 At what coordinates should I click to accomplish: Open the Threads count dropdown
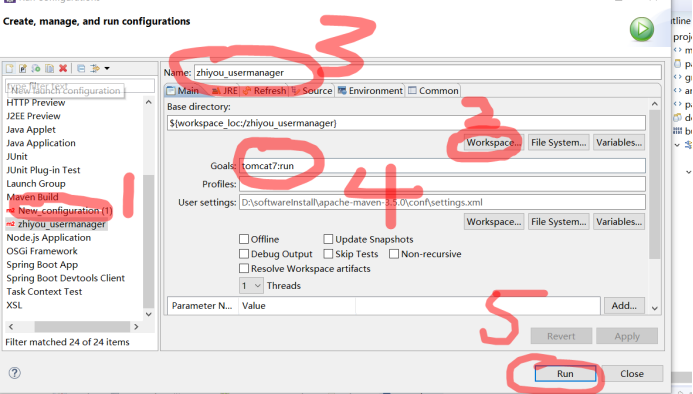point(251,286)
